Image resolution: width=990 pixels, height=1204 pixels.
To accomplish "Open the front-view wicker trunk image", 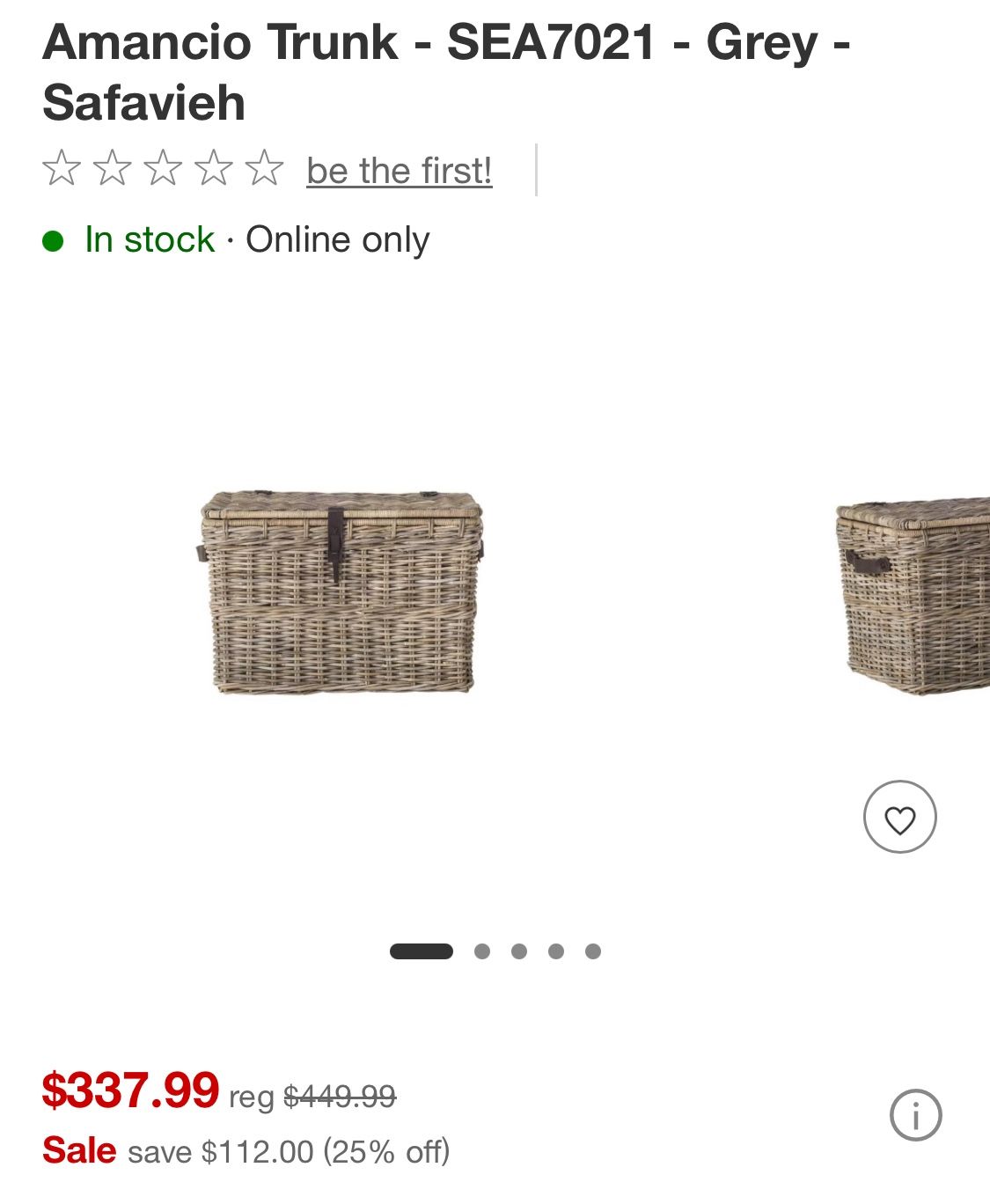I will (x=341, y=592).
